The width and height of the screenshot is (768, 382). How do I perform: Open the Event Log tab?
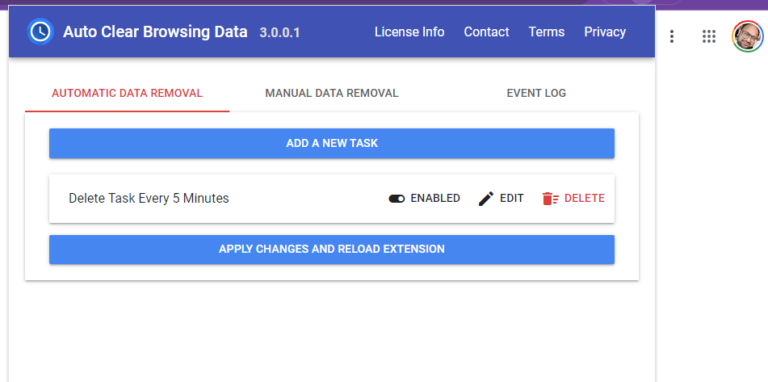(536, 93)
